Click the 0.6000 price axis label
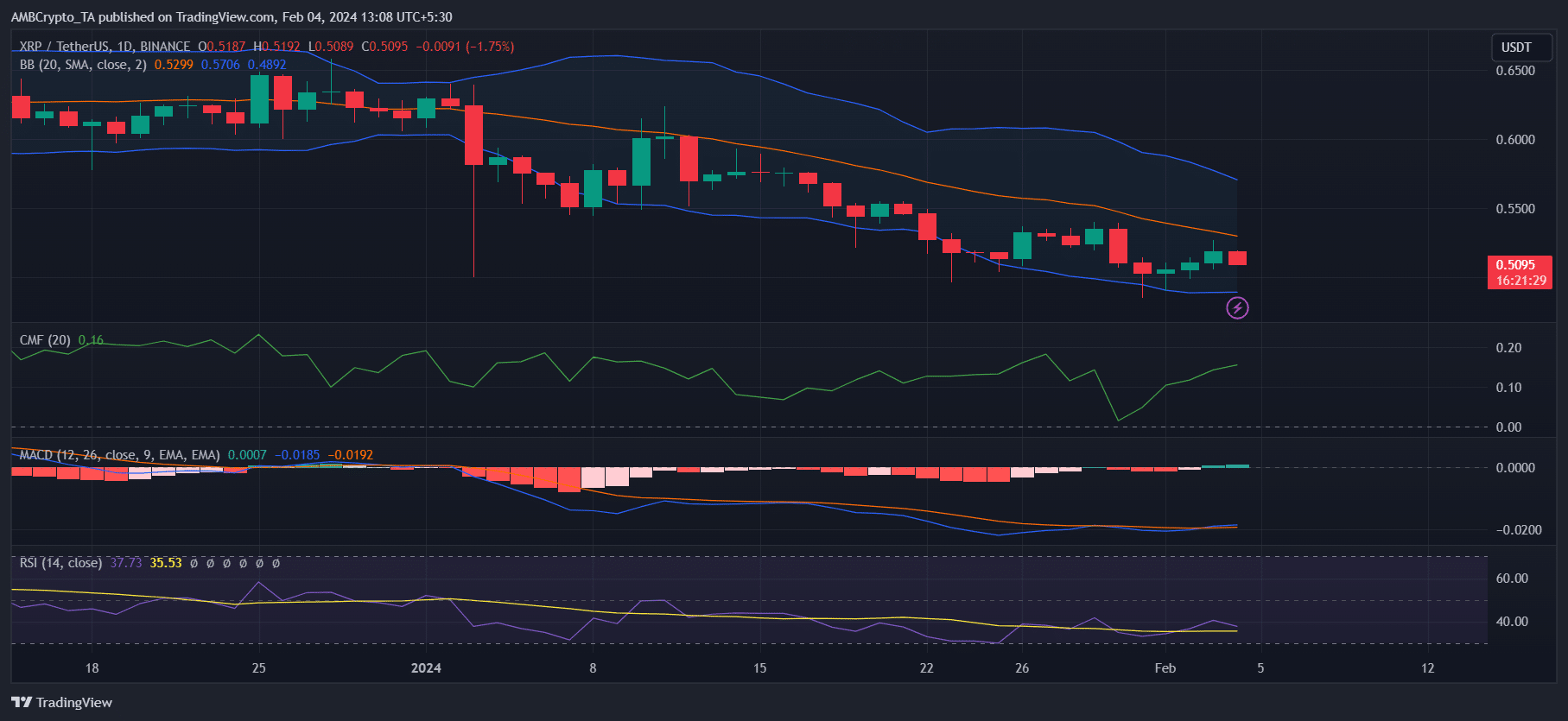Screen dimensions: 1568x721 1516,140
